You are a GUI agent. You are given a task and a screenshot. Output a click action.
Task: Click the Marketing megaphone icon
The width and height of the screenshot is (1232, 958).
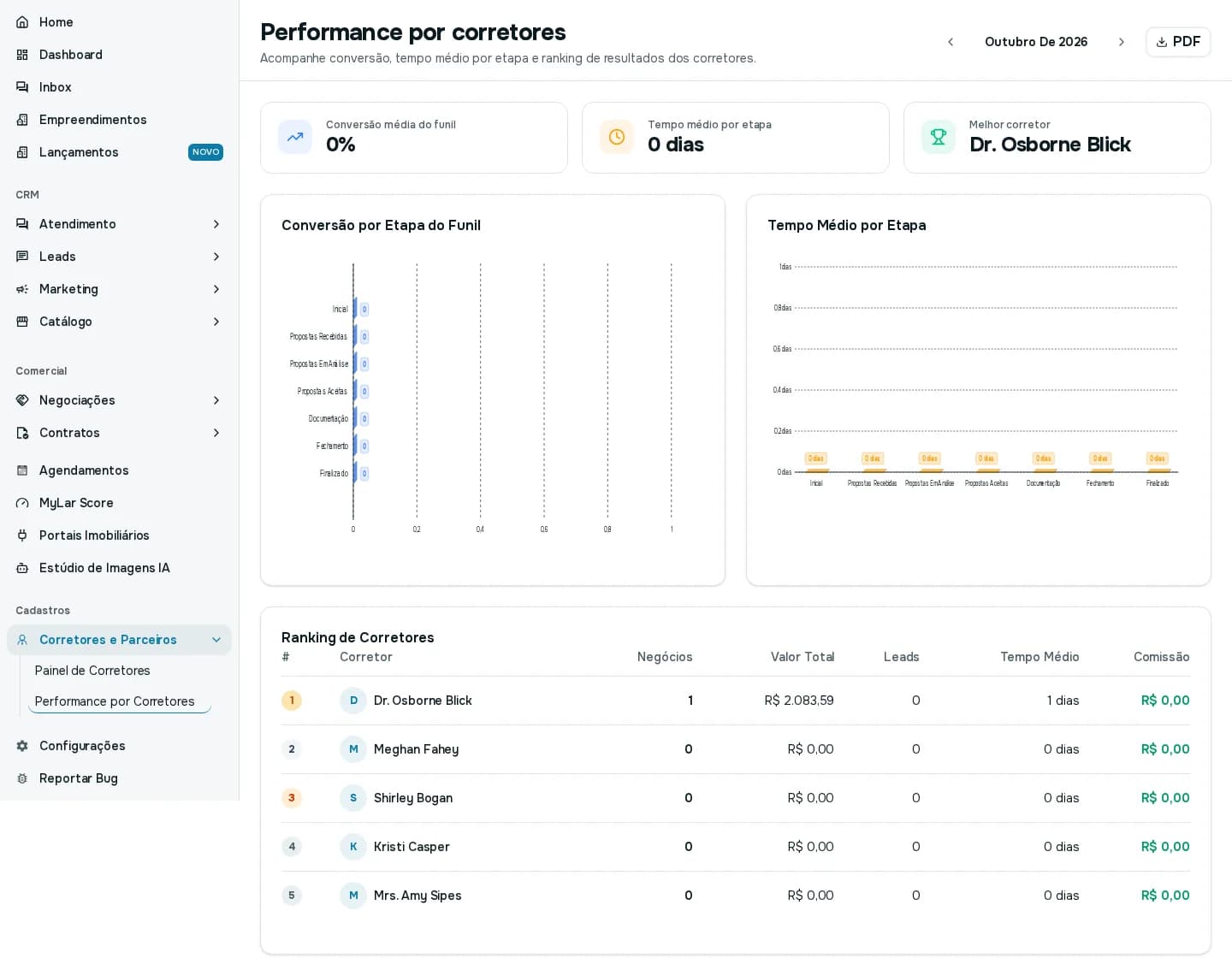point(22,289)
